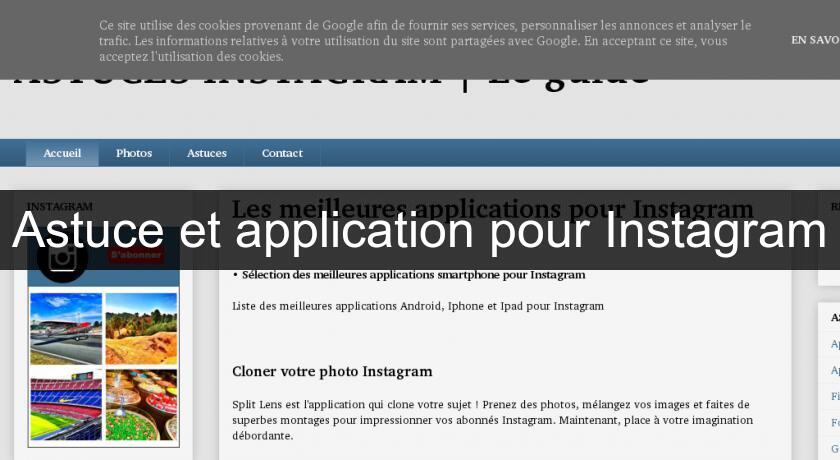
Task: Click the red S'abonner button
Action: [x=136, y=255]
